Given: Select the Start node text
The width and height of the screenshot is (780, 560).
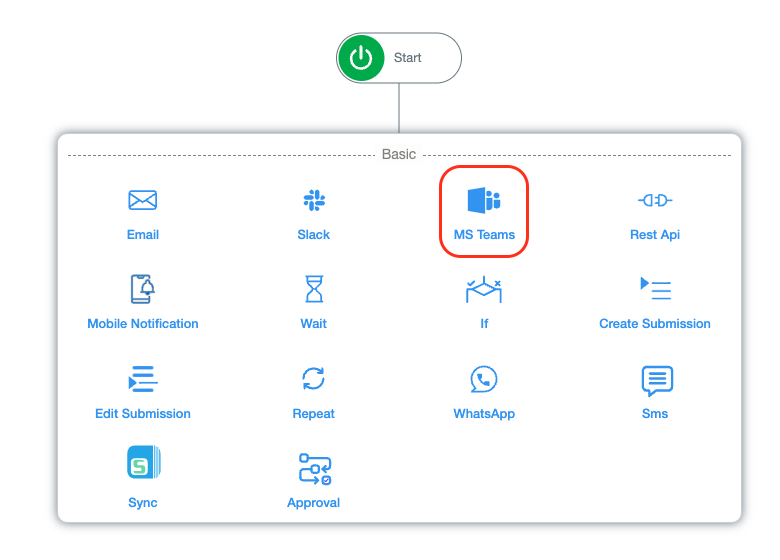Looking at the screenshot, I should [407, 58].
